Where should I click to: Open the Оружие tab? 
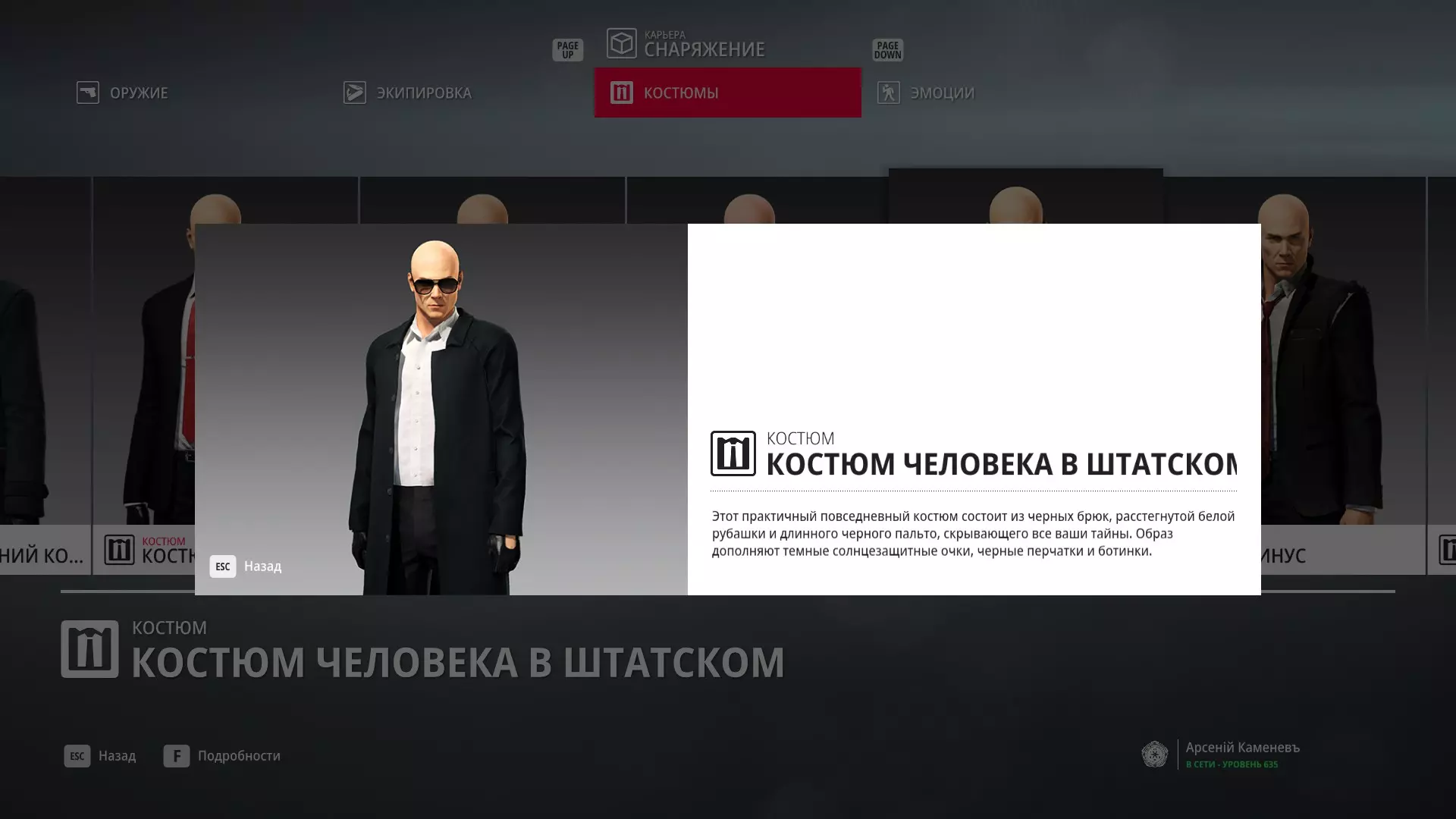click(139, 93)
